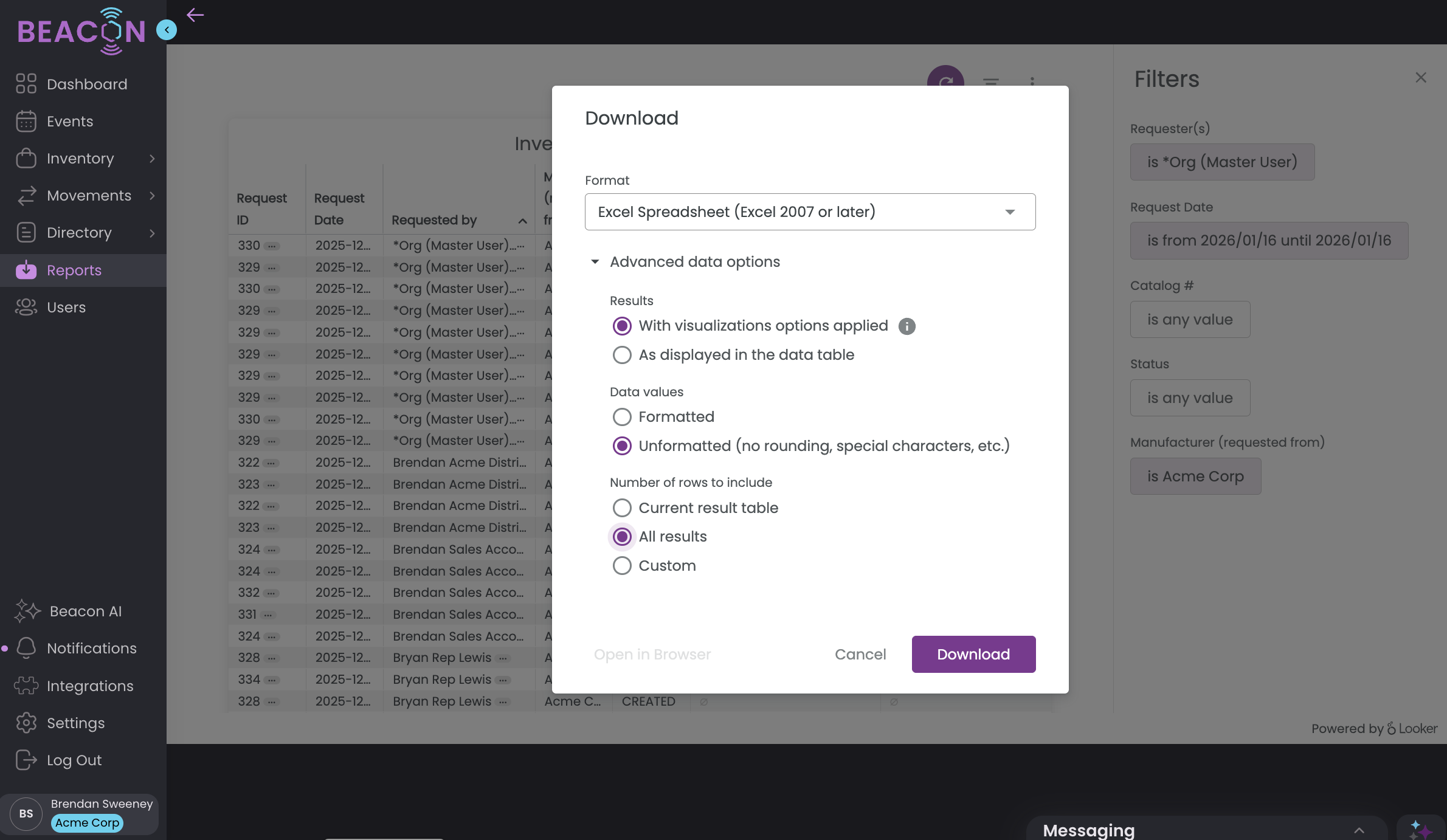Expand the Messaging panel

point(1359,830)
